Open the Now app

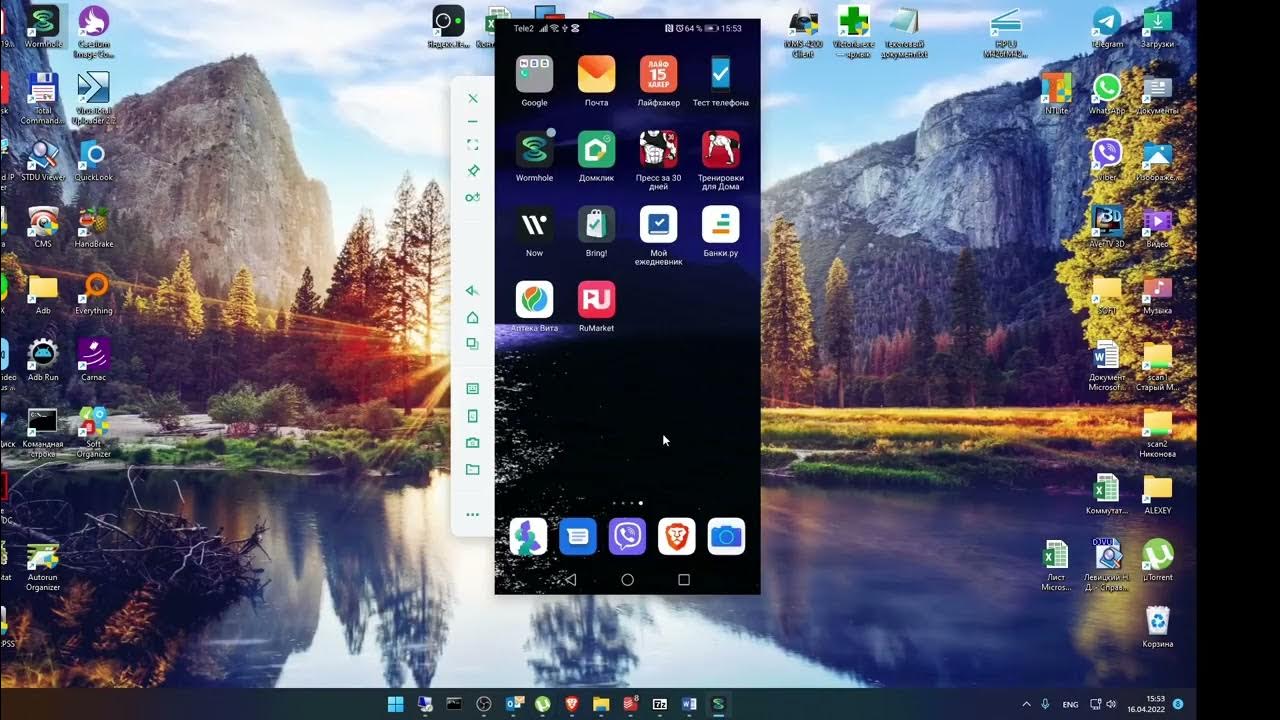pos(534,224)
